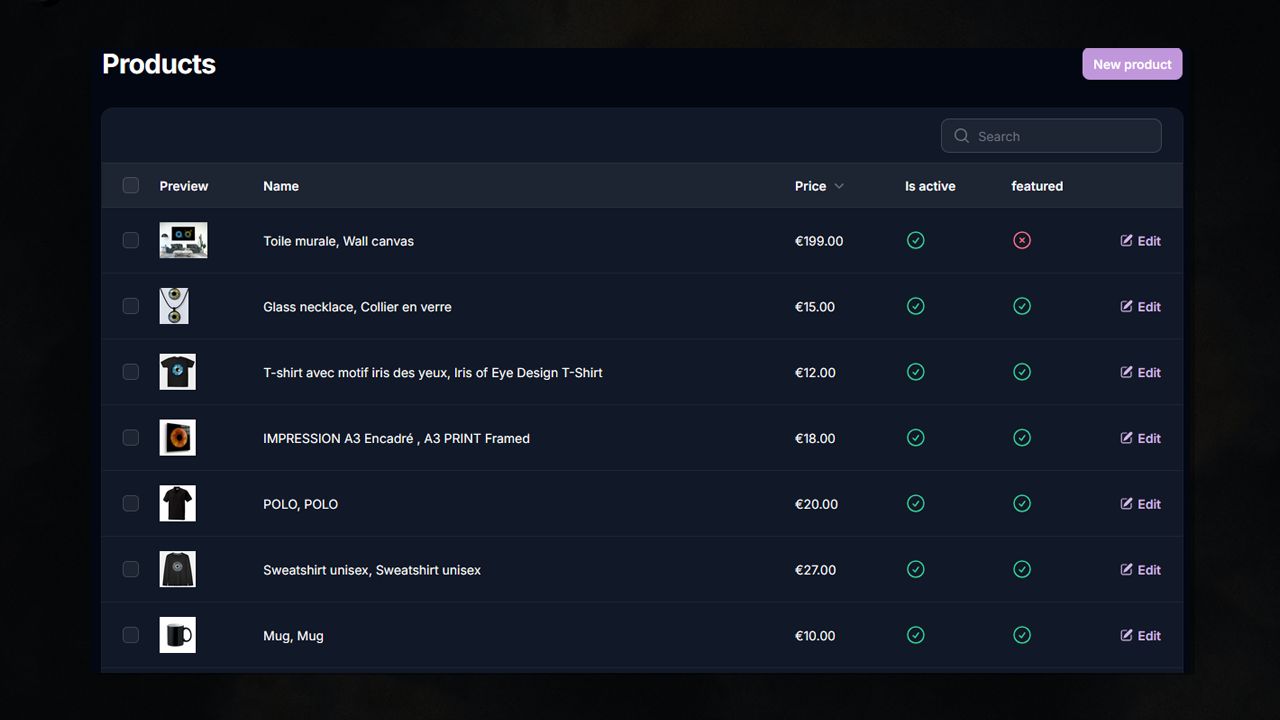
Task: Click the active checkmark icon for Glass necklace
Action: point(915,307)
